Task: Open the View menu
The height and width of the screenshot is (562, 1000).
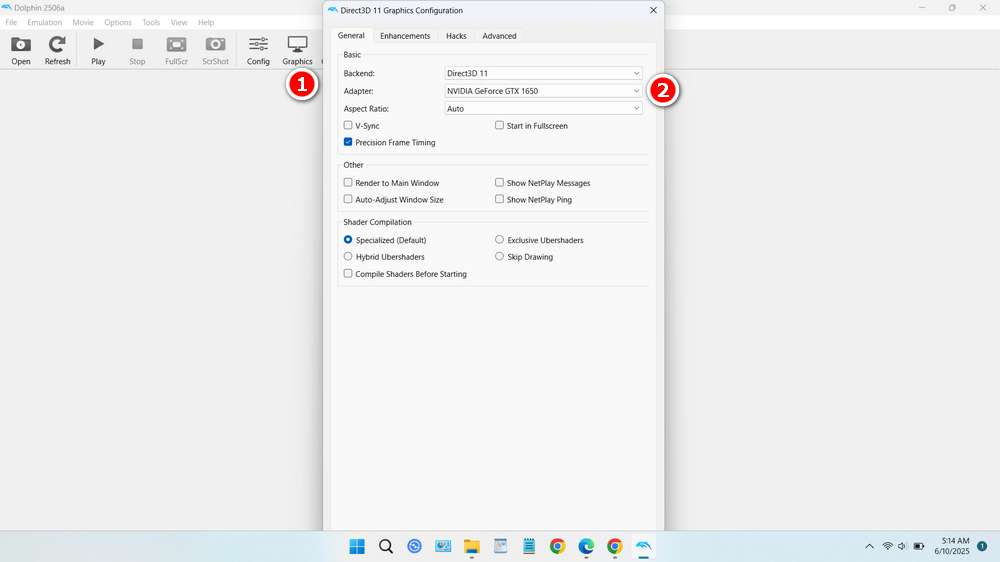Action: pyautogui.click(x=179, y=22)
